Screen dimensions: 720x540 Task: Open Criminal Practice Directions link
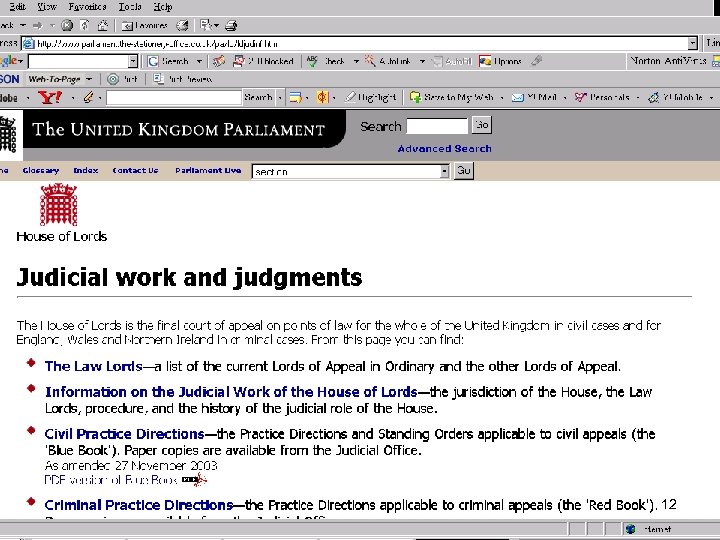tap(139, 505)
